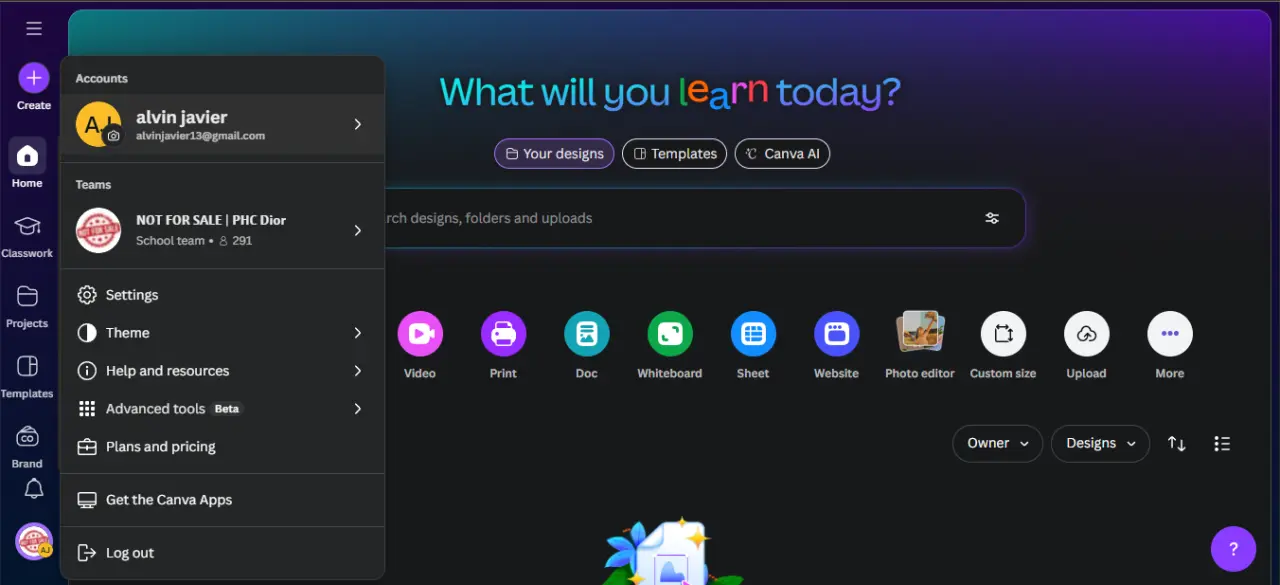Expand the alvin javier account chevron
This screenshot has width=1280, height=585.
coord(358,124)
